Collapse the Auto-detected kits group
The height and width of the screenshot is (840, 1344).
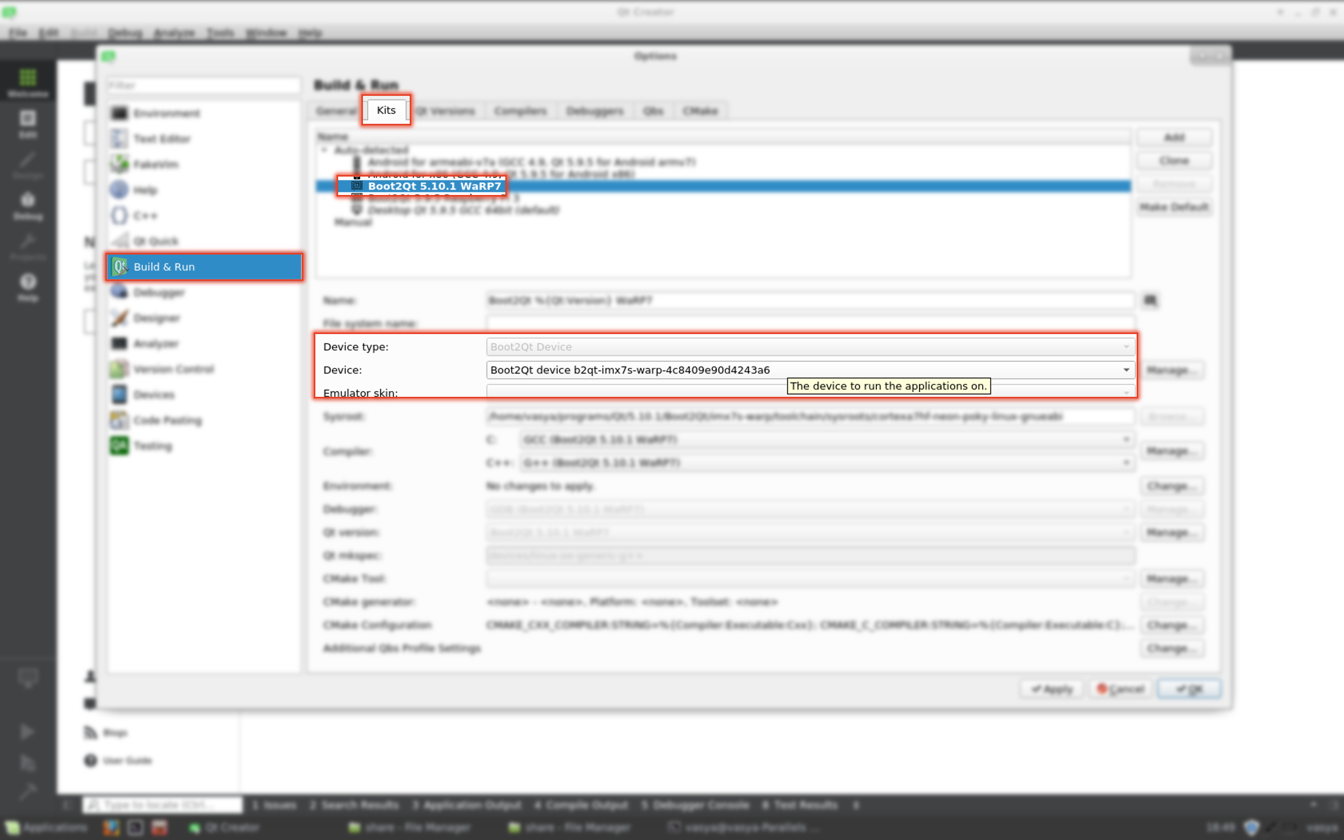point(324,150)
